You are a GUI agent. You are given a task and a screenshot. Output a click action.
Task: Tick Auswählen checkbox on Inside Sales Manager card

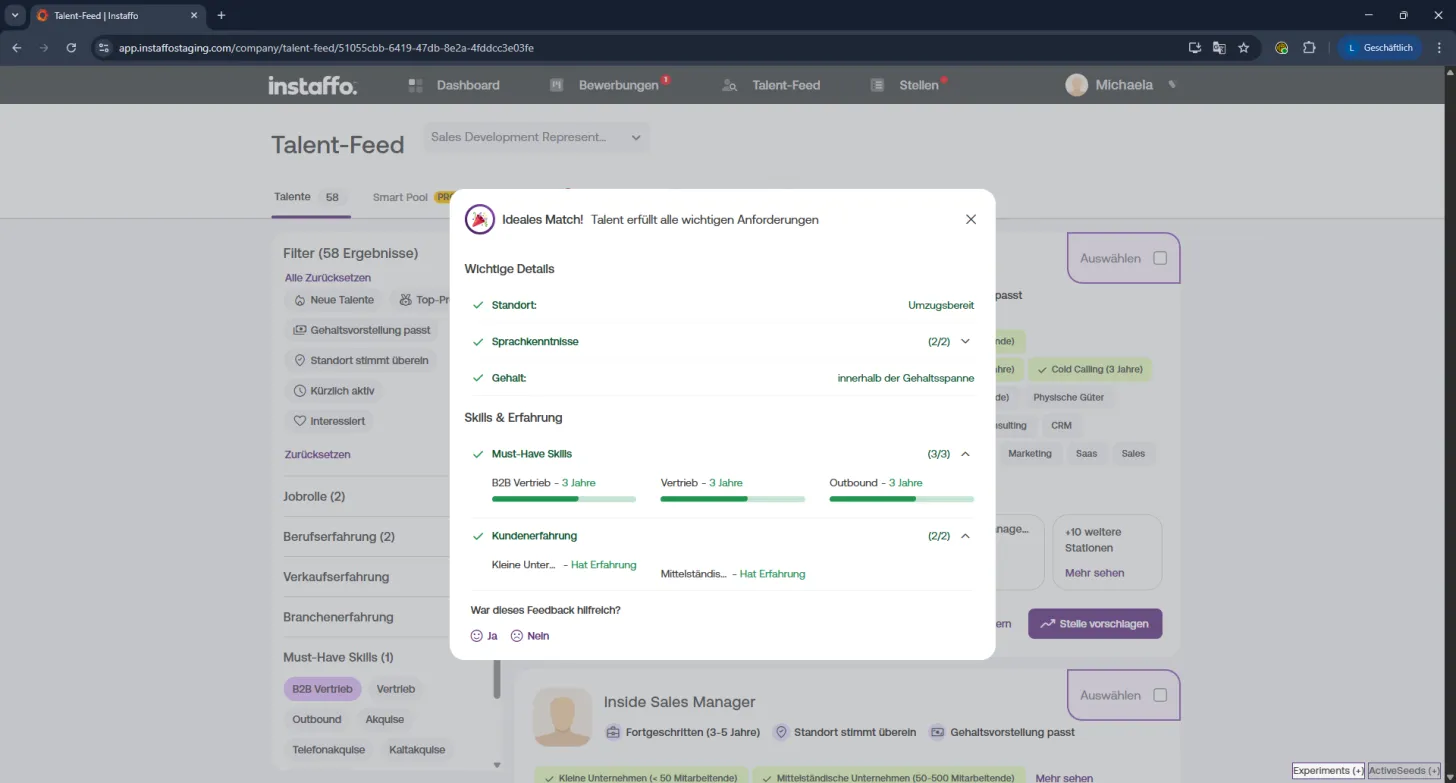[1160, 695]
